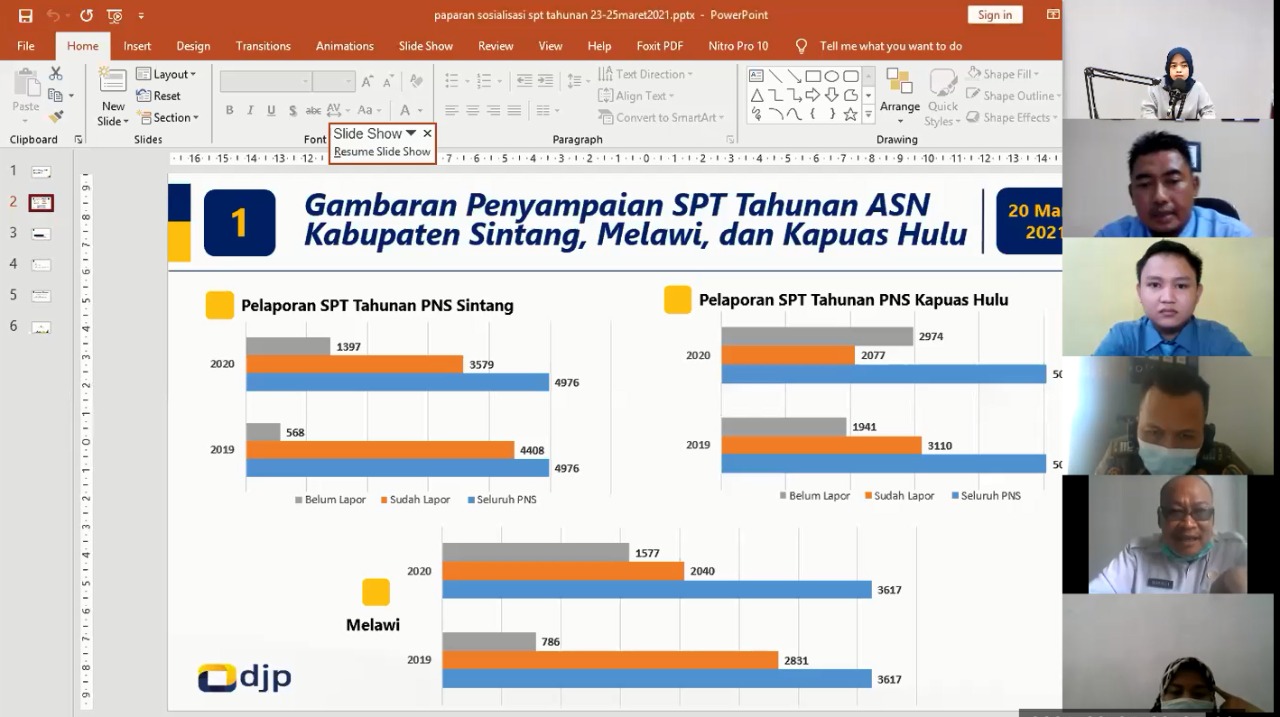1280x717 pixels.
Task: Click the Start From Beginning presentation icon
Action: pos(114,16)
